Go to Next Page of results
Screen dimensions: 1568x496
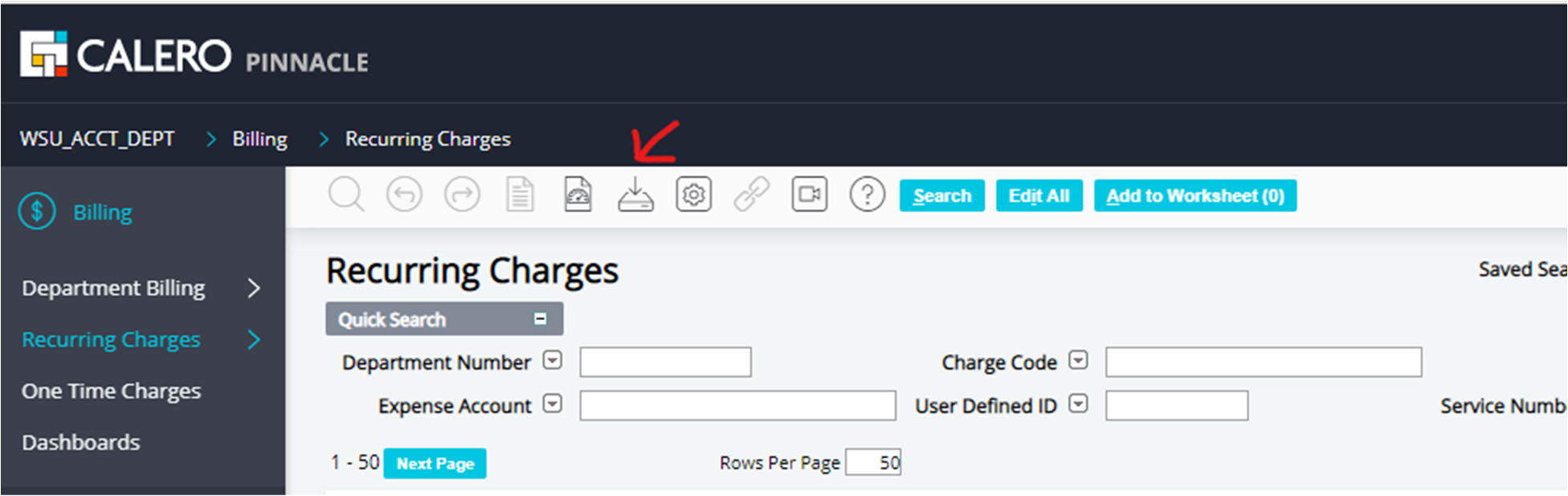[x=435, y=464]
